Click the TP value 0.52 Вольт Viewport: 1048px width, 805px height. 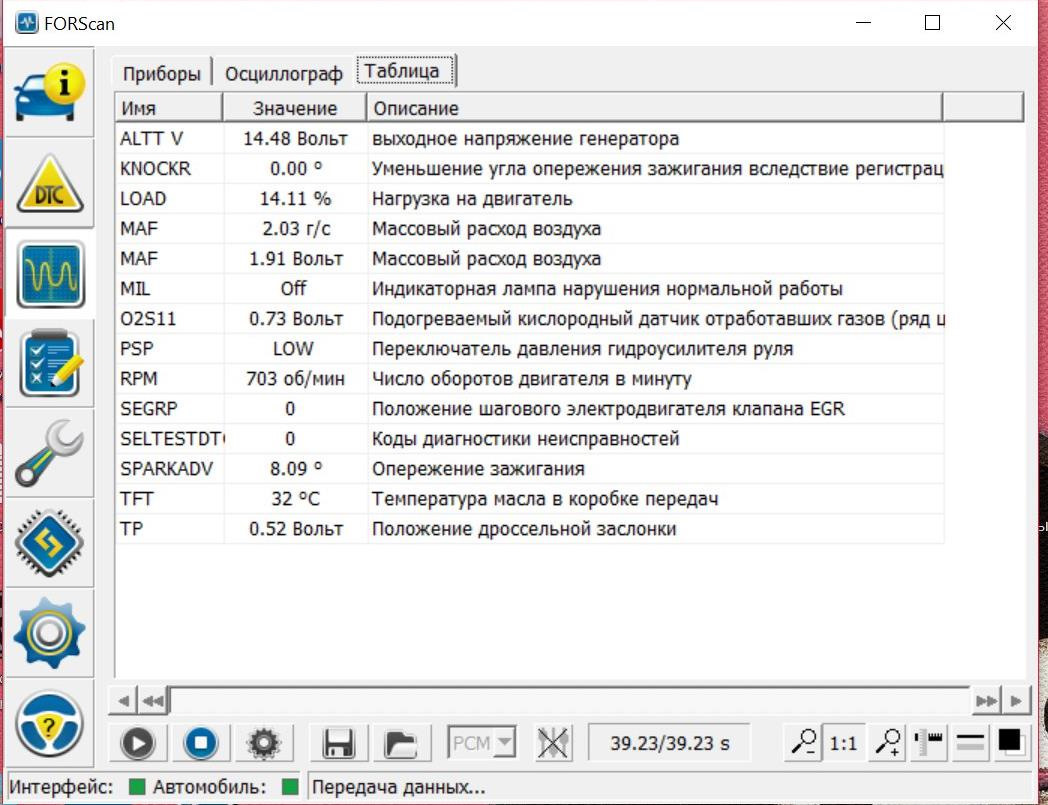point(296,529)
